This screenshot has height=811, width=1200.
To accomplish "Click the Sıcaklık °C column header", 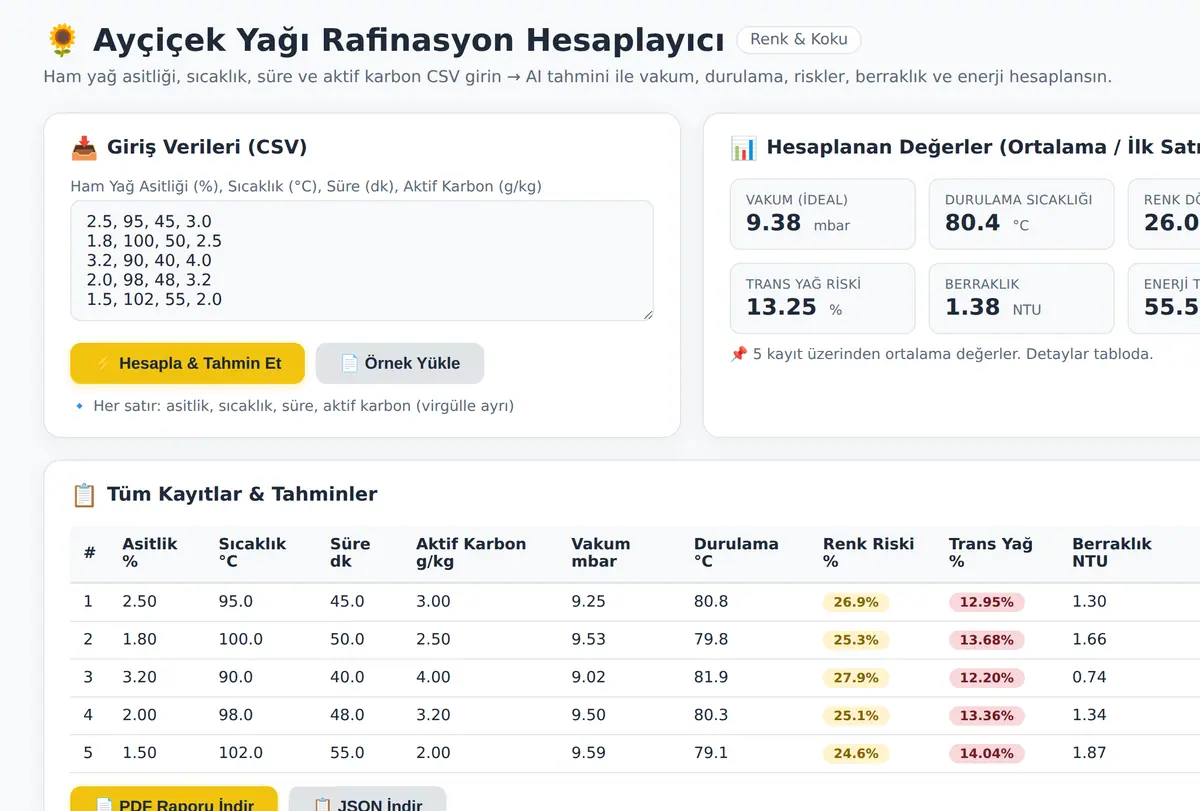I will pyautogui.click(x=252, y=553).
